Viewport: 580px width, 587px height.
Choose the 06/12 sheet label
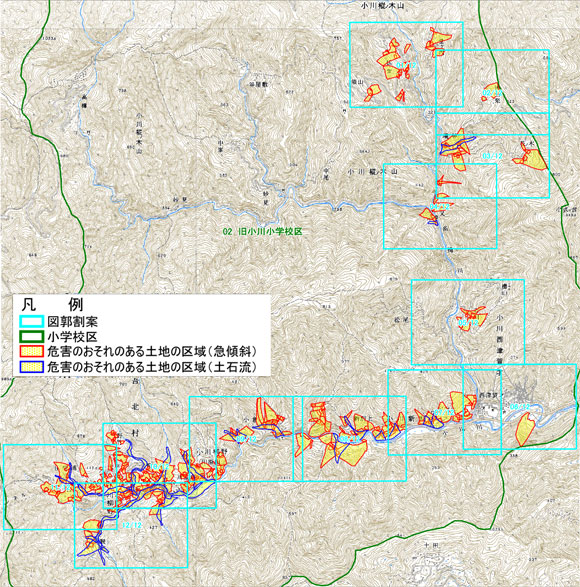520,407
